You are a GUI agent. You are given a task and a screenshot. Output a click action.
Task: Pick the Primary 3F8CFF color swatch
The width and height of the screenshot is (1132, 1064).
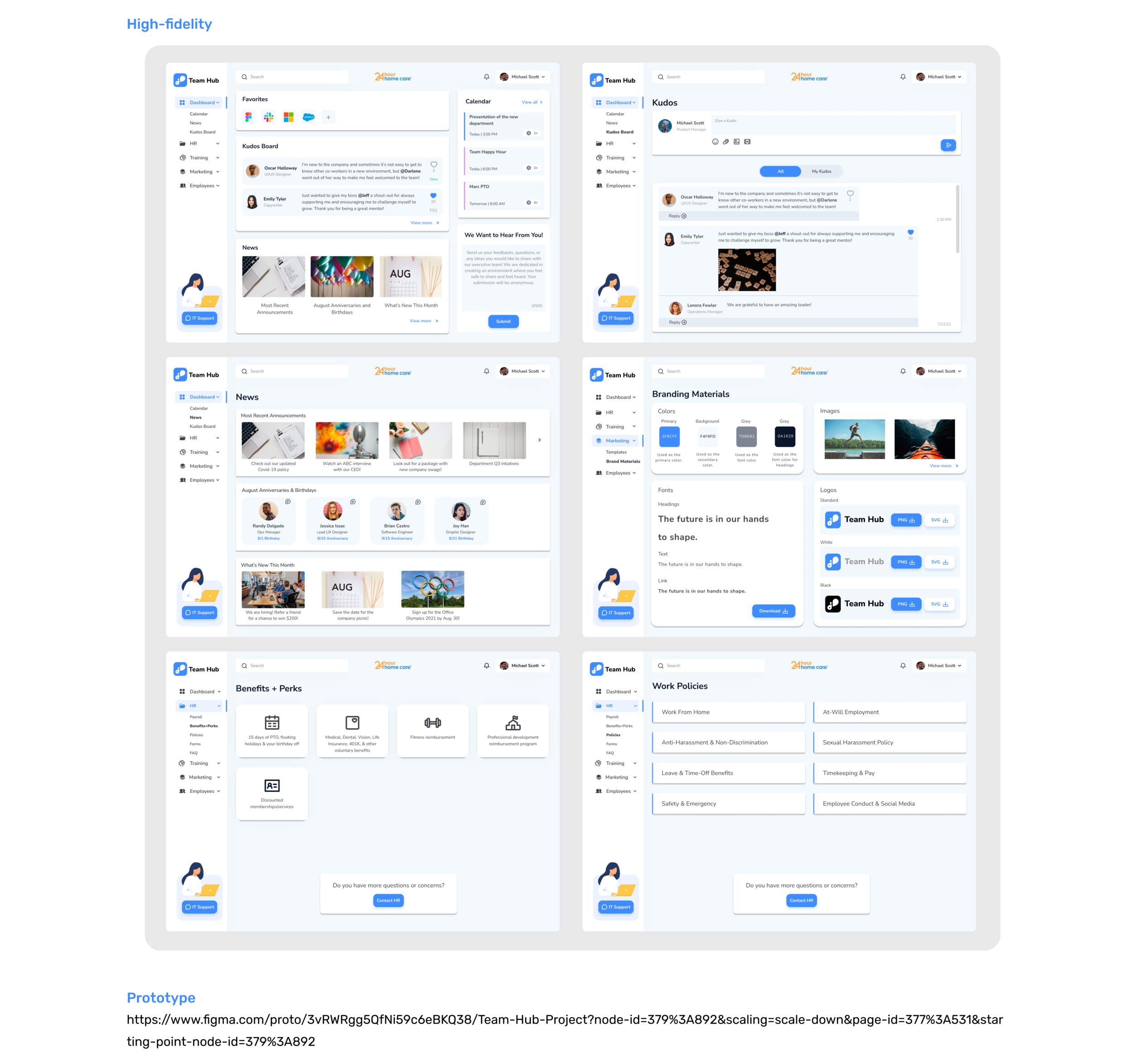pos(669,436)
